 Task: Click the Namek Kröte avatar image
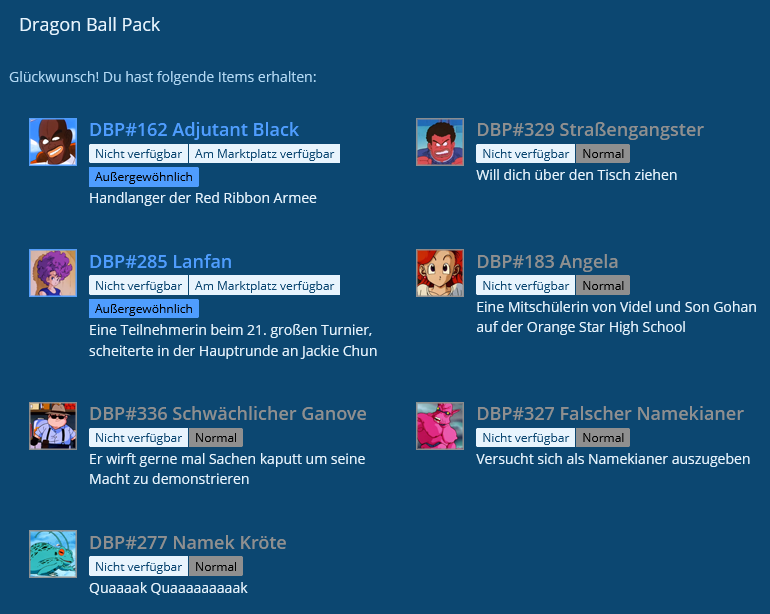click(x=53, y=555)
